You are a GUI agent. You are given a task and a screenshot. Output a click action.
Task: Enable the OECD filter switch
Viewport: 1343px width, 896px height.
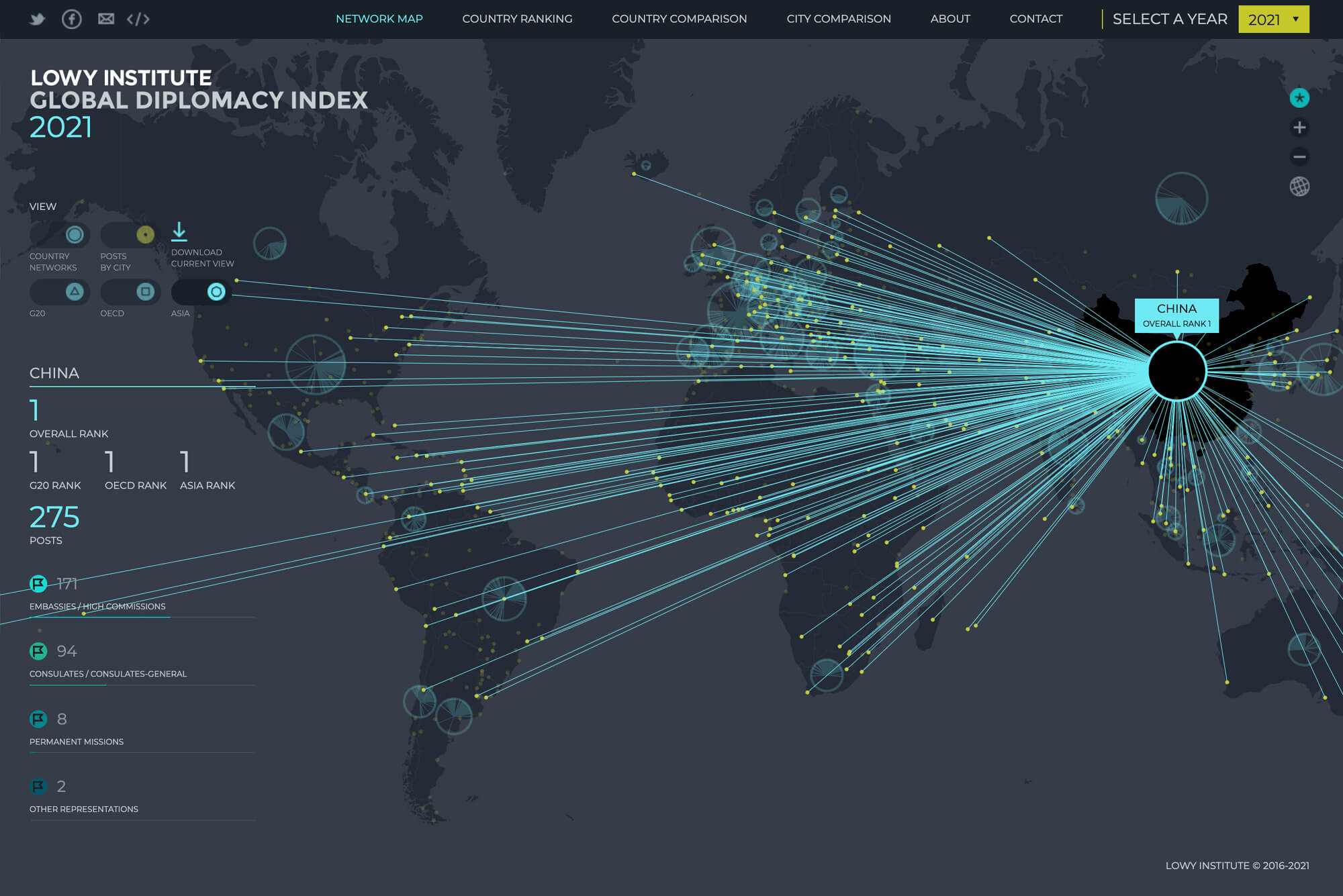click(x=130, y=291)
